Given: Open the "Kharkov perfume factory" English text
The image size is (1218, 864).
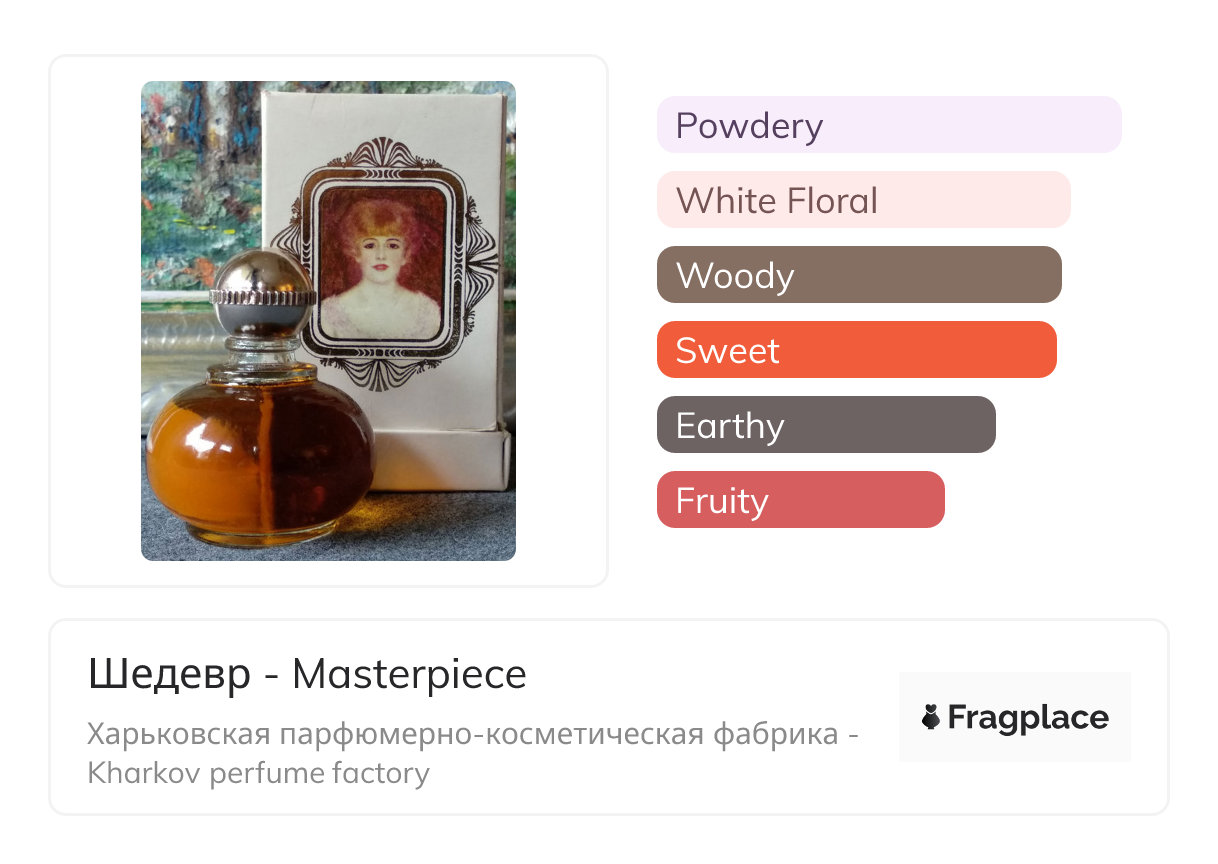Looking at the screenshot, I should click(258, 773).
